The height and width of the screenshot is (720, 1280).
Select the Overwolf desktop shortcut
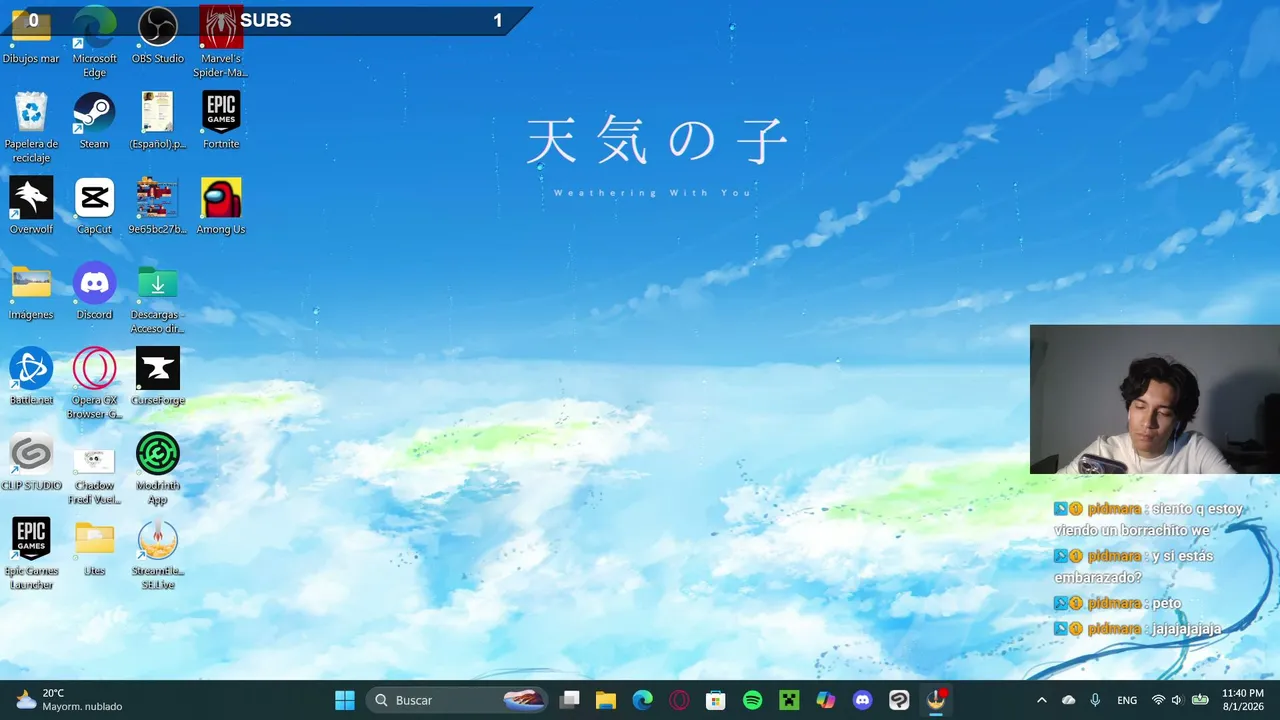coord(31,206)
